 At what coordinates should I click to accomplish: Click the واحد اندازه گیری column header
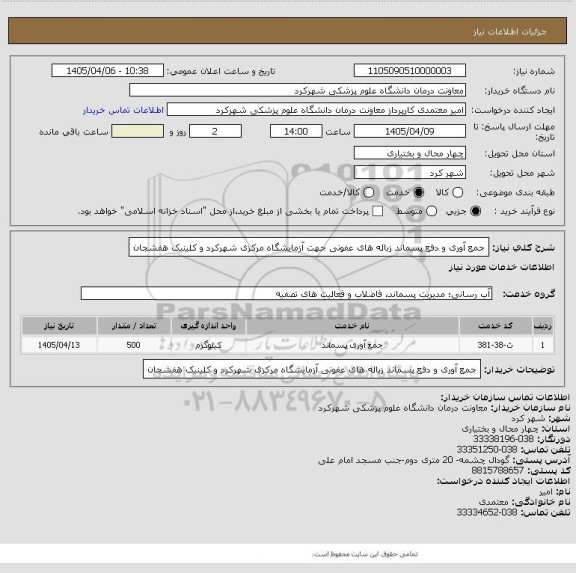click(x=208, y=326)
